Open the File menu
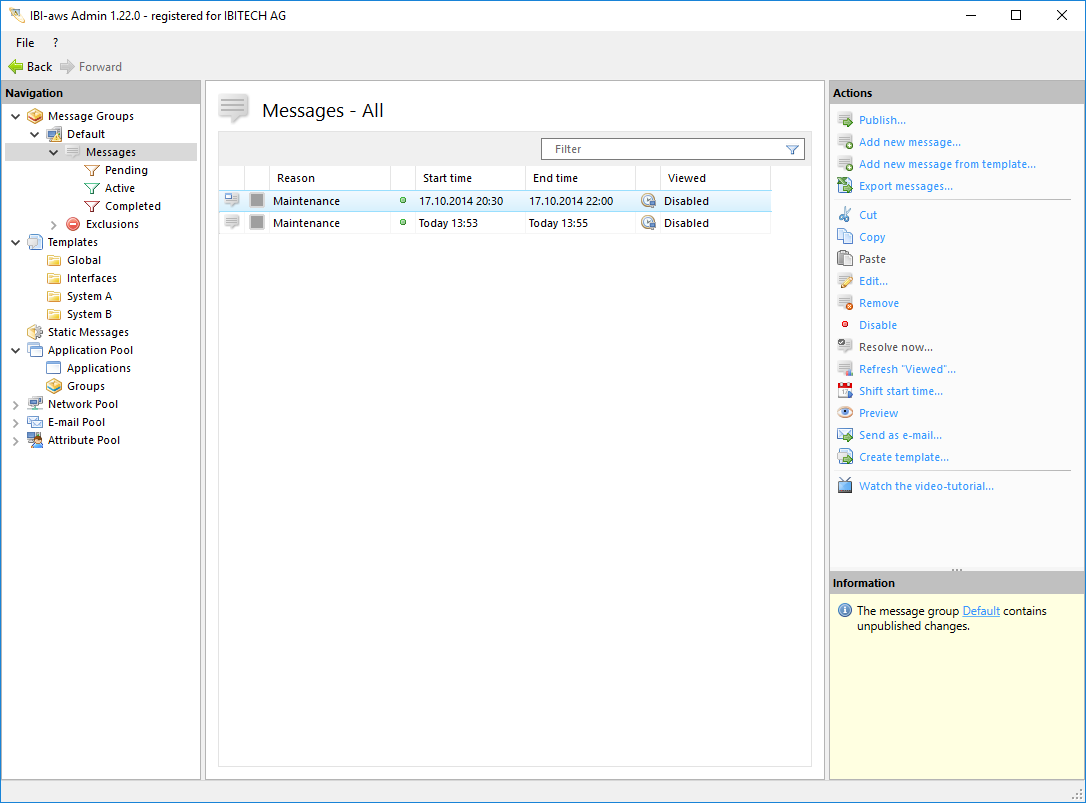The height and width of the screenshot is (803, 1086). point(25,43)
